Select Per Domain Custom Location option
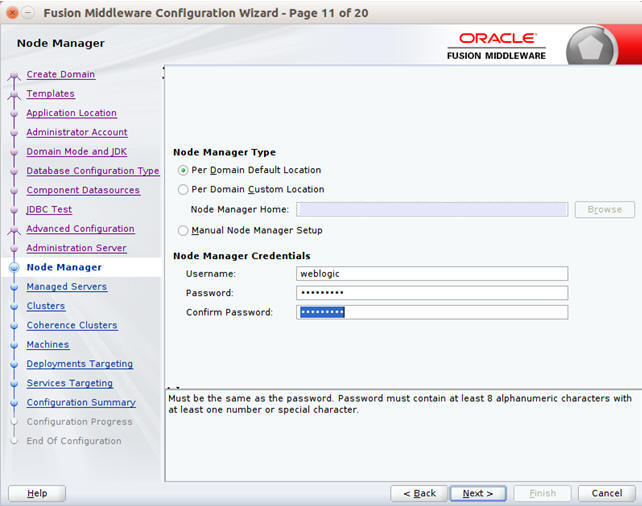This screenshot has width=642, height=506. click(x=183, y=190)
